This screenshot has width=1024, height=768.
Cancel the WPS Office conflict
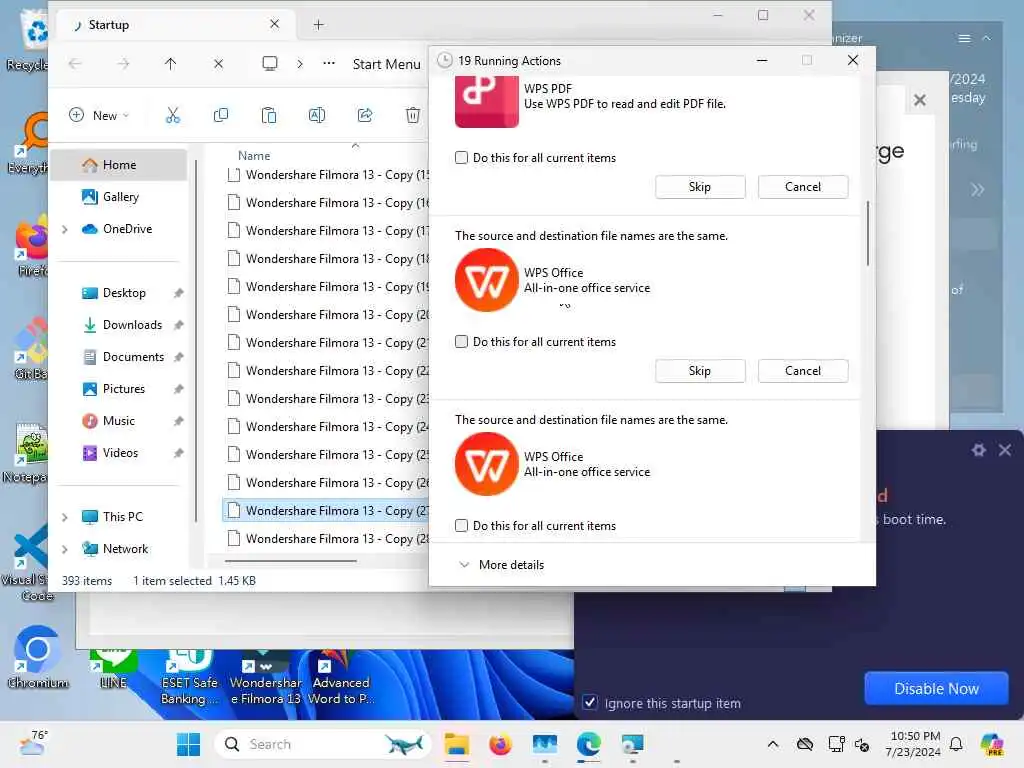coord(803,371)
